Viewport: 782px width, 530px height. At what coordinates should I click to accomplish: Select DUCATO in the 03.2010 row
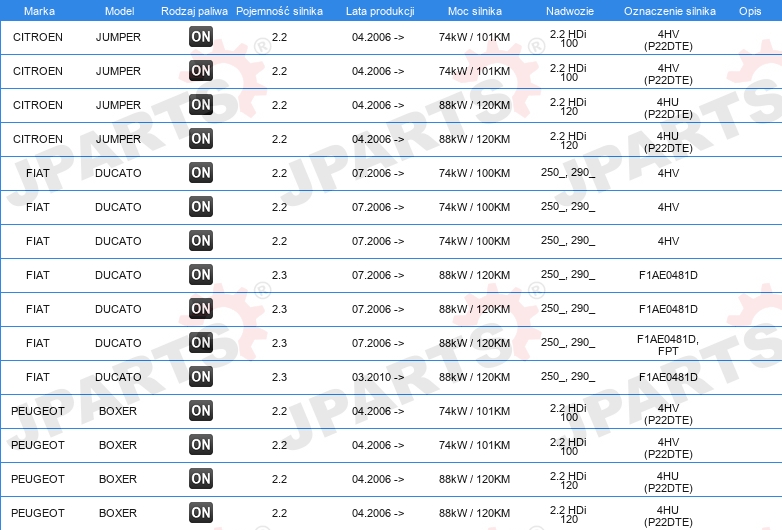coord(118,377)
